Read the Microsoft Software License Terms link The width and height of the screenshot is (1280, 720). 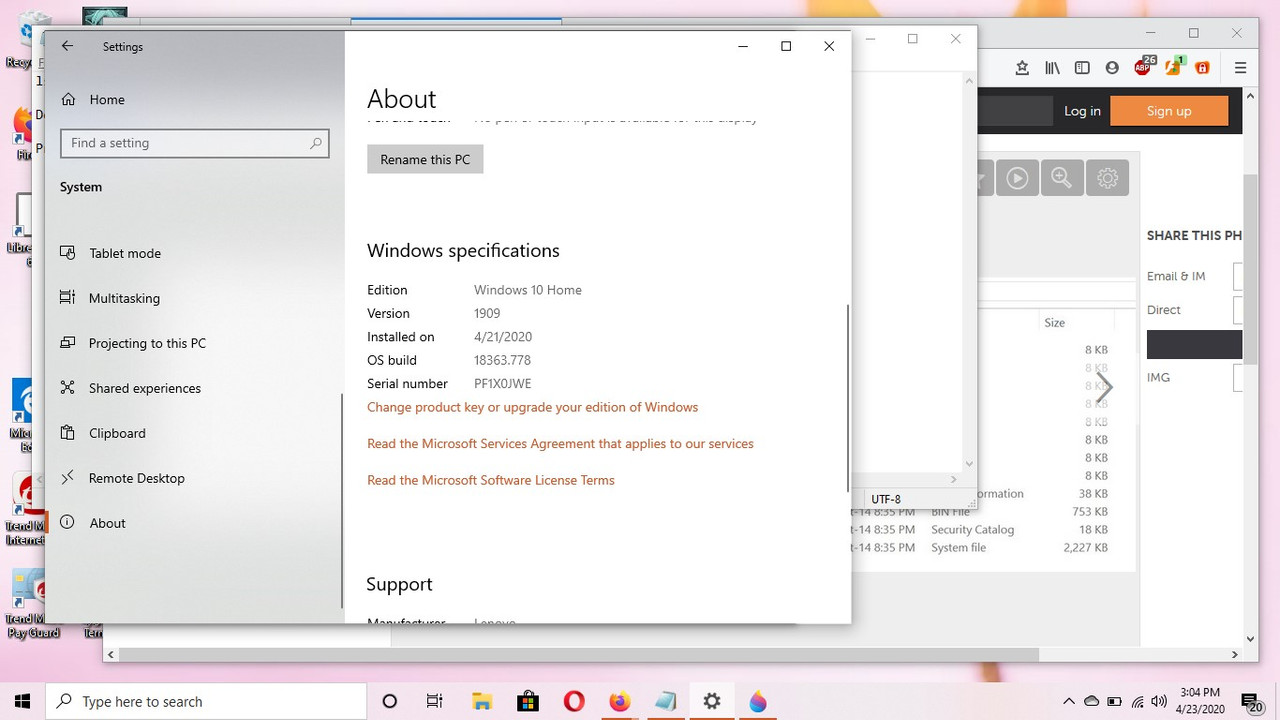pyautogui.click(x=490, y=480)
